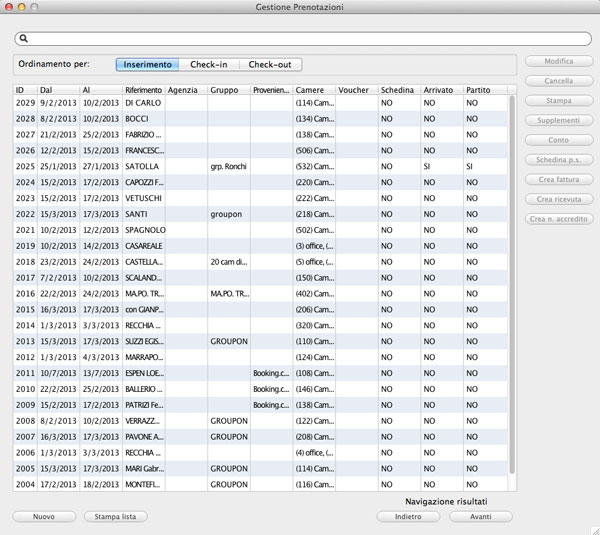This screenshot has height=535, width=600.
Task: Open Supplementi
Action: (559, 120)
